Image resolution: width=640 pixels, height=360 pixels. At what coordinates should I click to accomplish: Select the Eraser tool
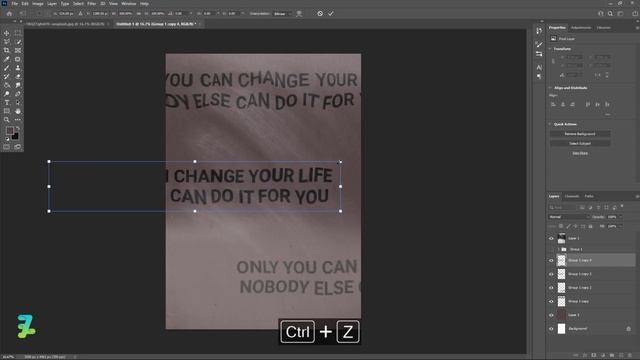[x=18, y=76]
